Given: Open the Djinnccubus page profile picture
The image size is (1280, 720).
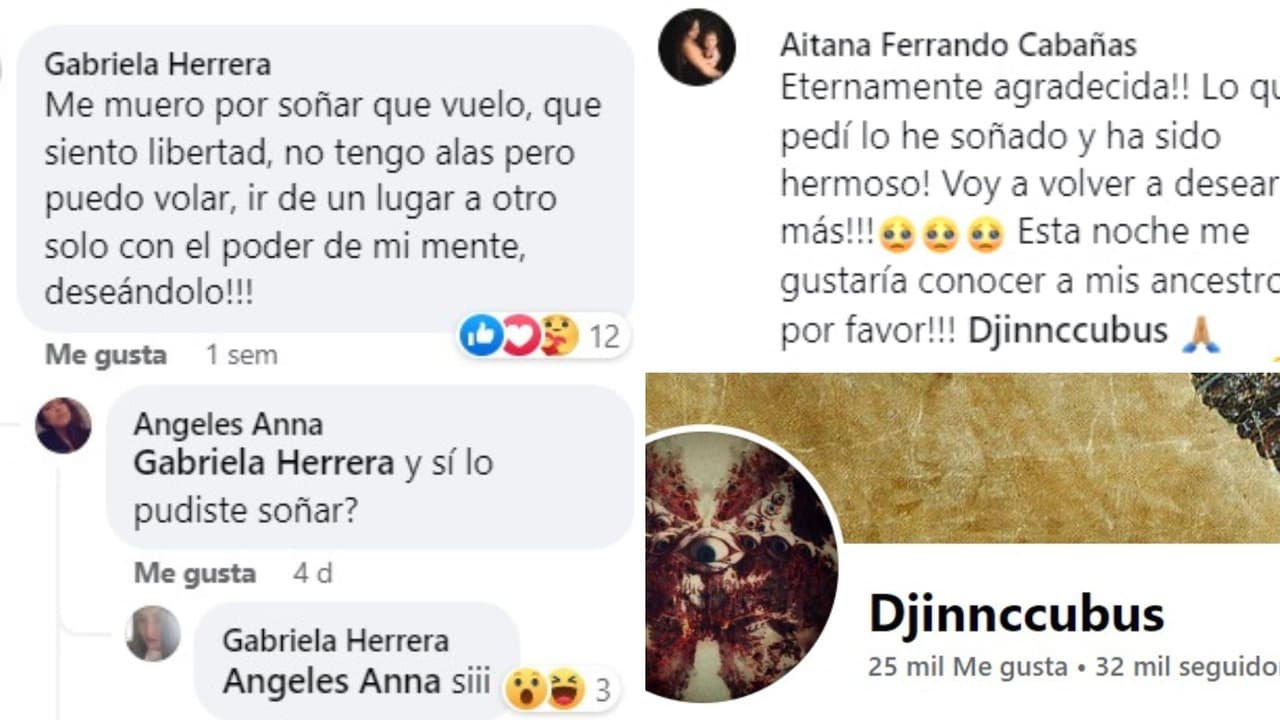Looking at the screenshot, I should pos(741,566).
